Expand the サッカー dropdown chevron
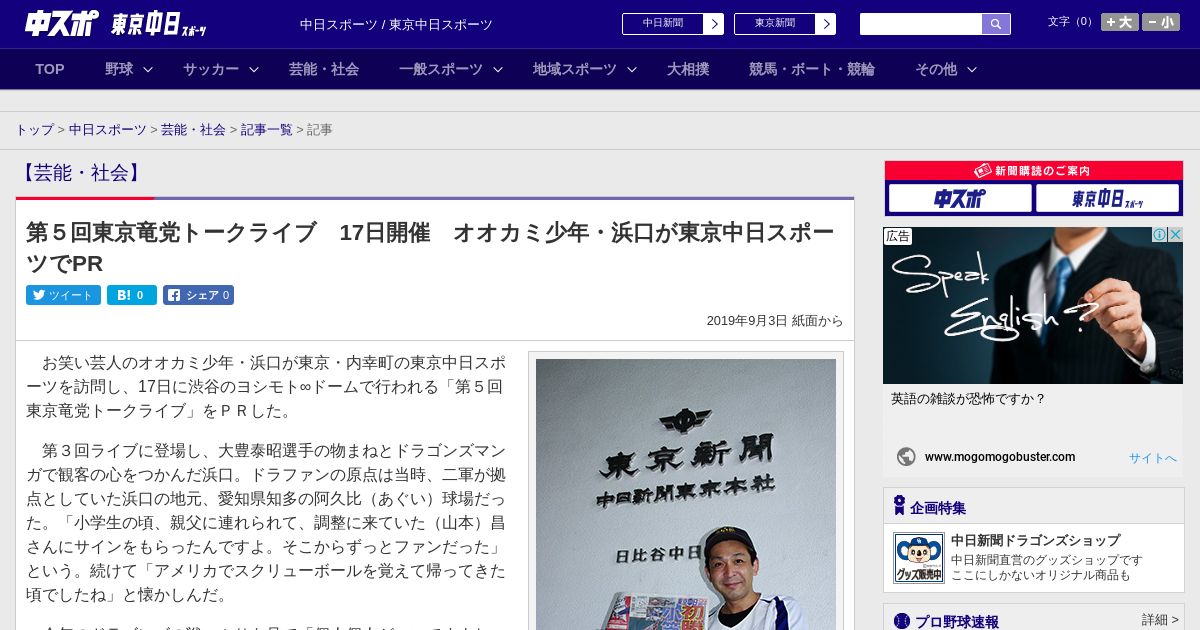Screen dimensions: 1200x630 tap(254, 69)
